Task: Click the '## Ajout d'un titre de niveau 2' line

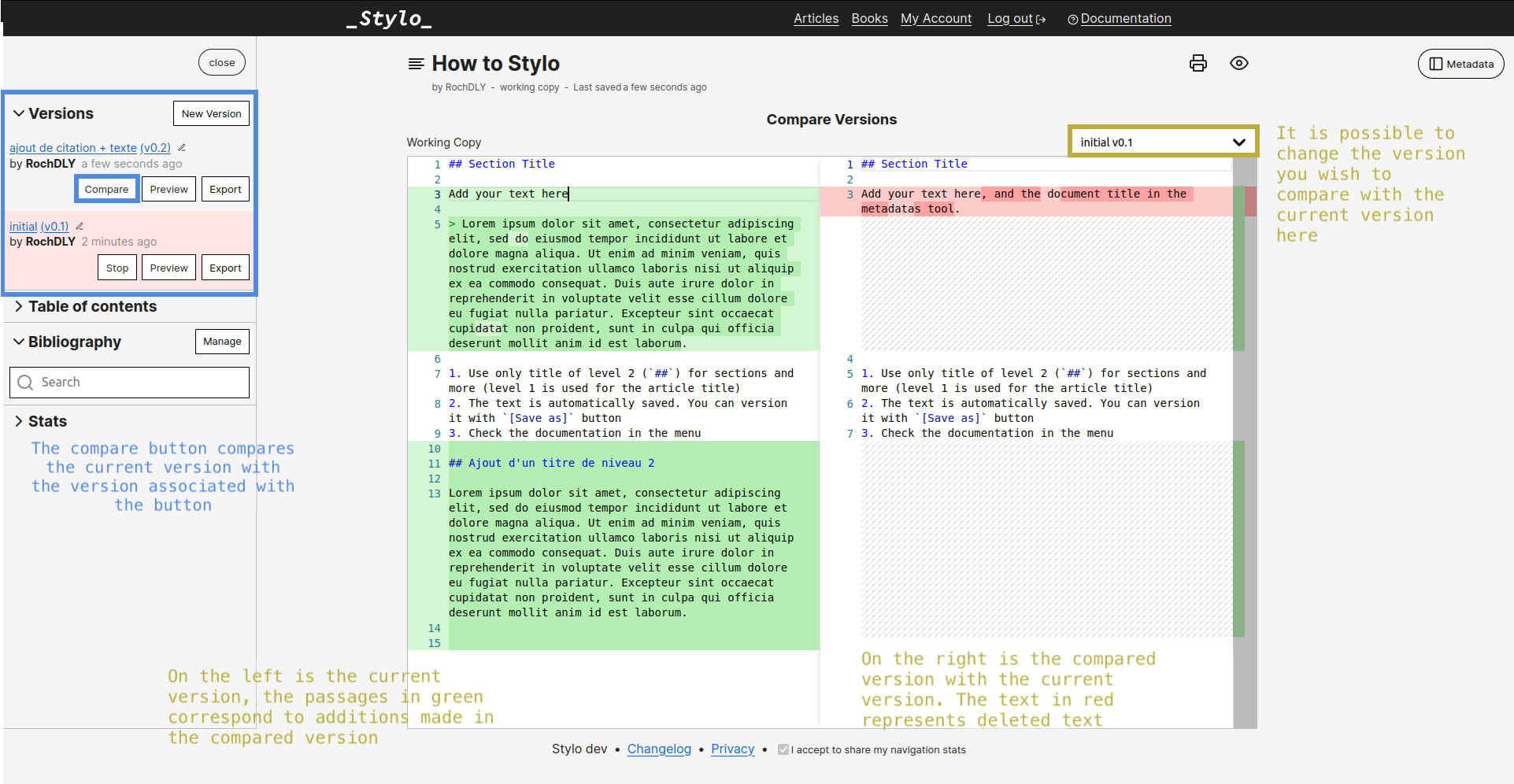Action: (551, 463)
